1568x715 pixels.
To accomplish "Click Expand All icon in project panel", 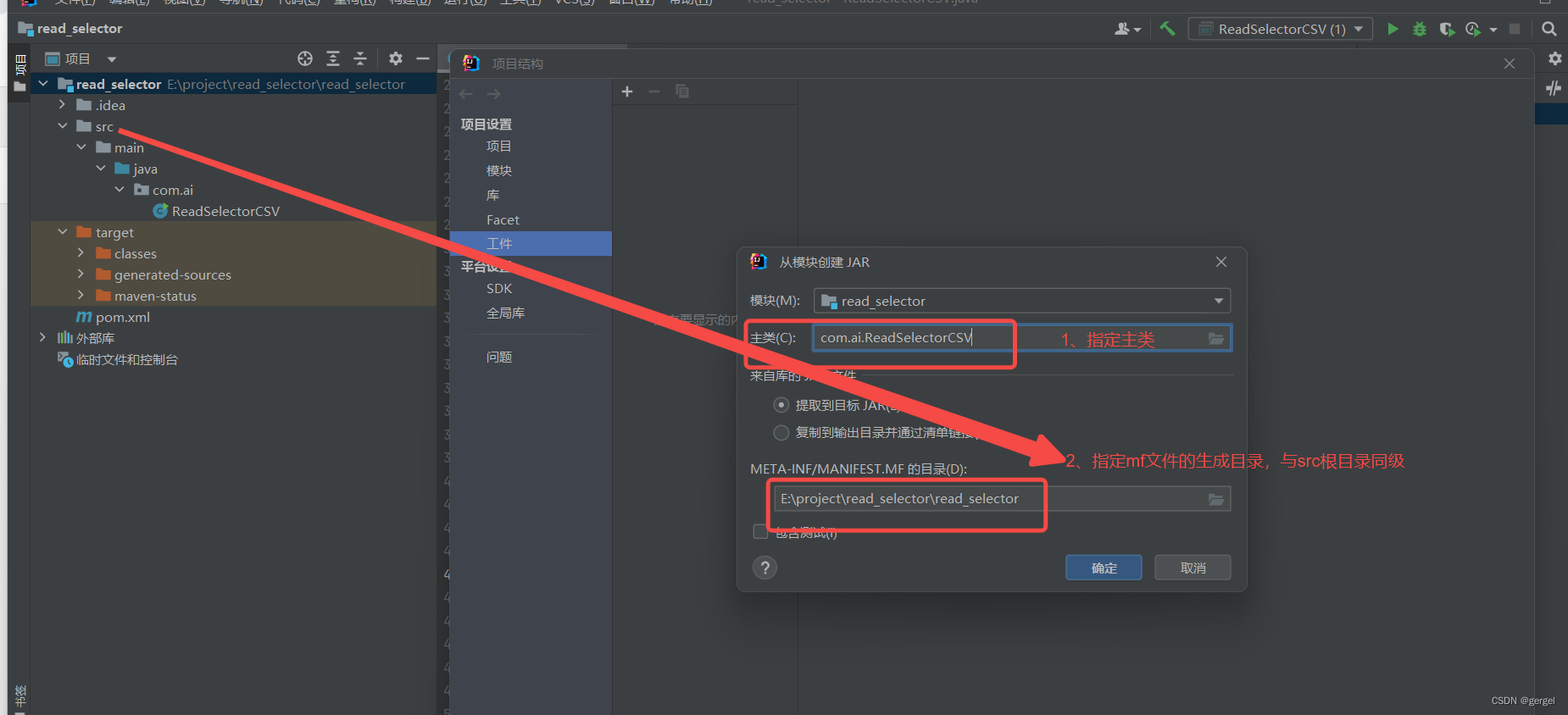I will (x=333, y=58).
